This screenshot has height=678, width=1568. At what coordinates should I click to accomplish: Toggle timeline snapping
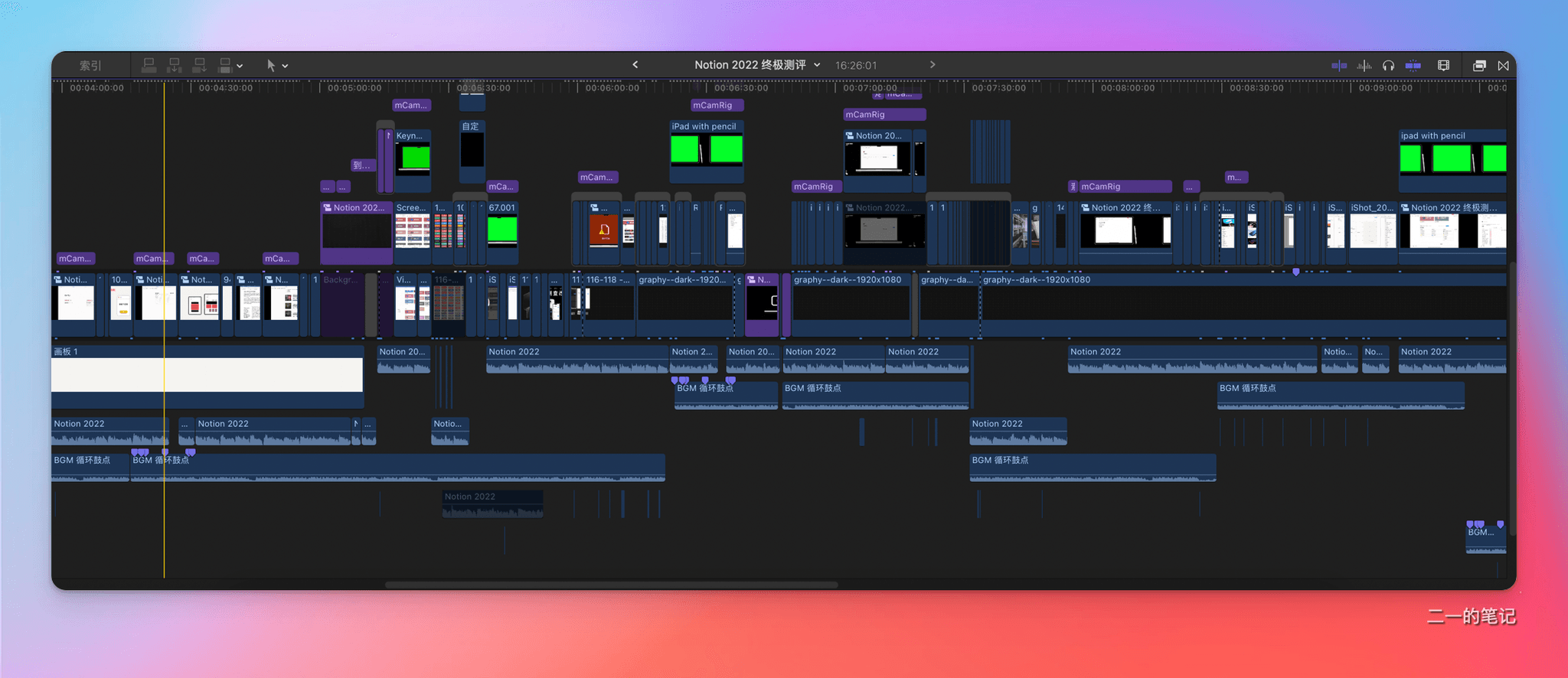tap(1413, 66)
